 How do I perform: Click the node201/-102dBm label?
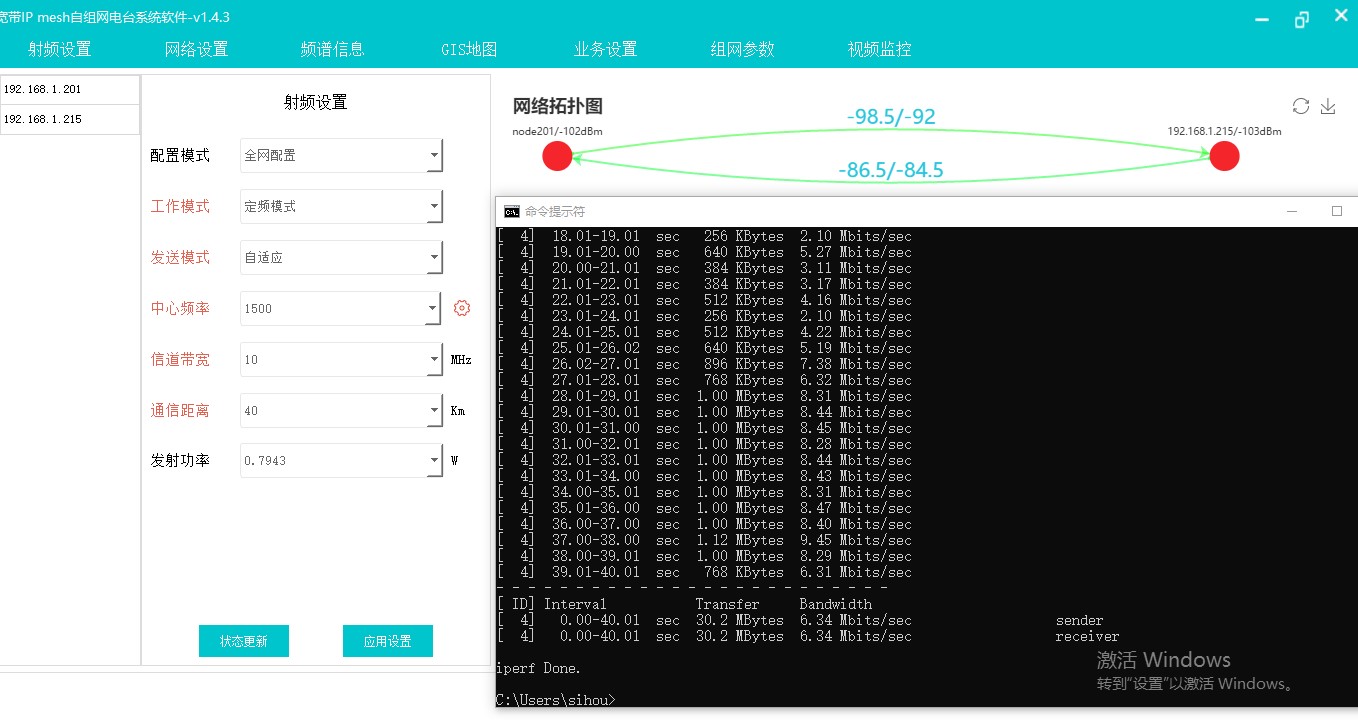click(x=557, y=131)
